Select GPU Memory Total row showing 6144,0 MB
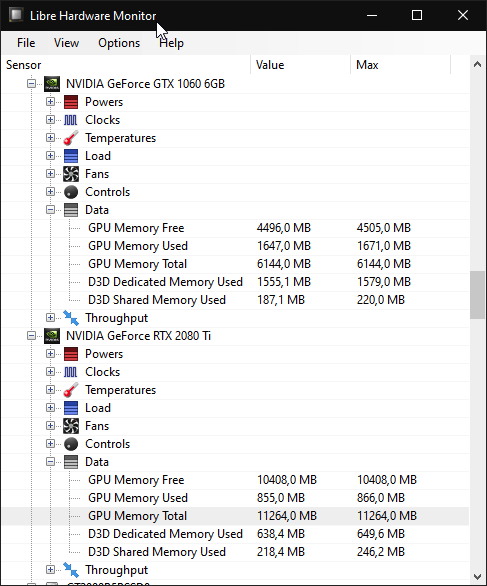 pyautogui.click(x=235, y=264)
